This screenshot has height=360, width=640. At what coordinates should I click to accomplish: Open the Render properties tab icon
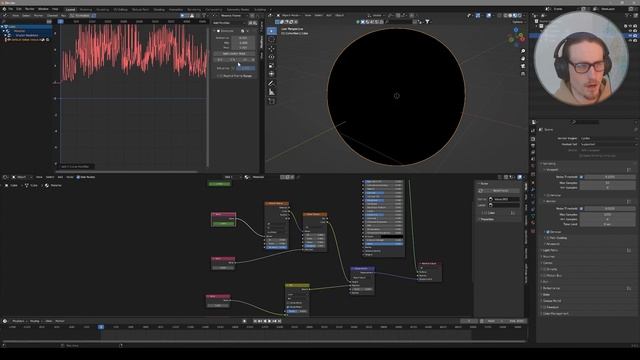[533, 139]
